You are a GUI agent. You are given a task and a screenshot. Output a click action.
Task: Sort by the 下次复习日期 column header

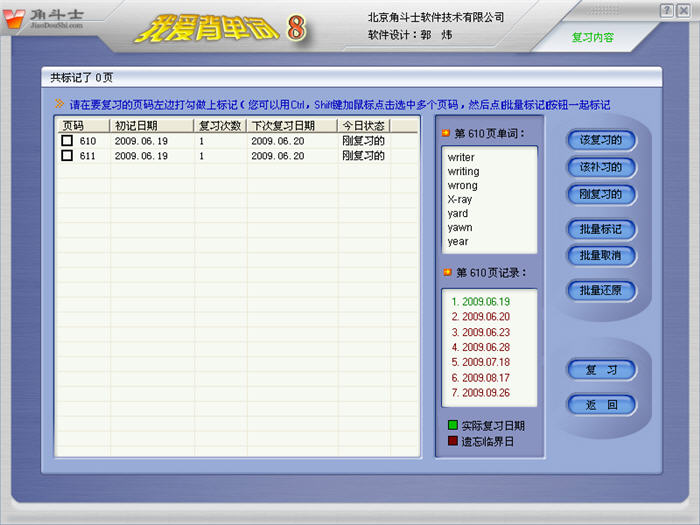click(292, 126)
